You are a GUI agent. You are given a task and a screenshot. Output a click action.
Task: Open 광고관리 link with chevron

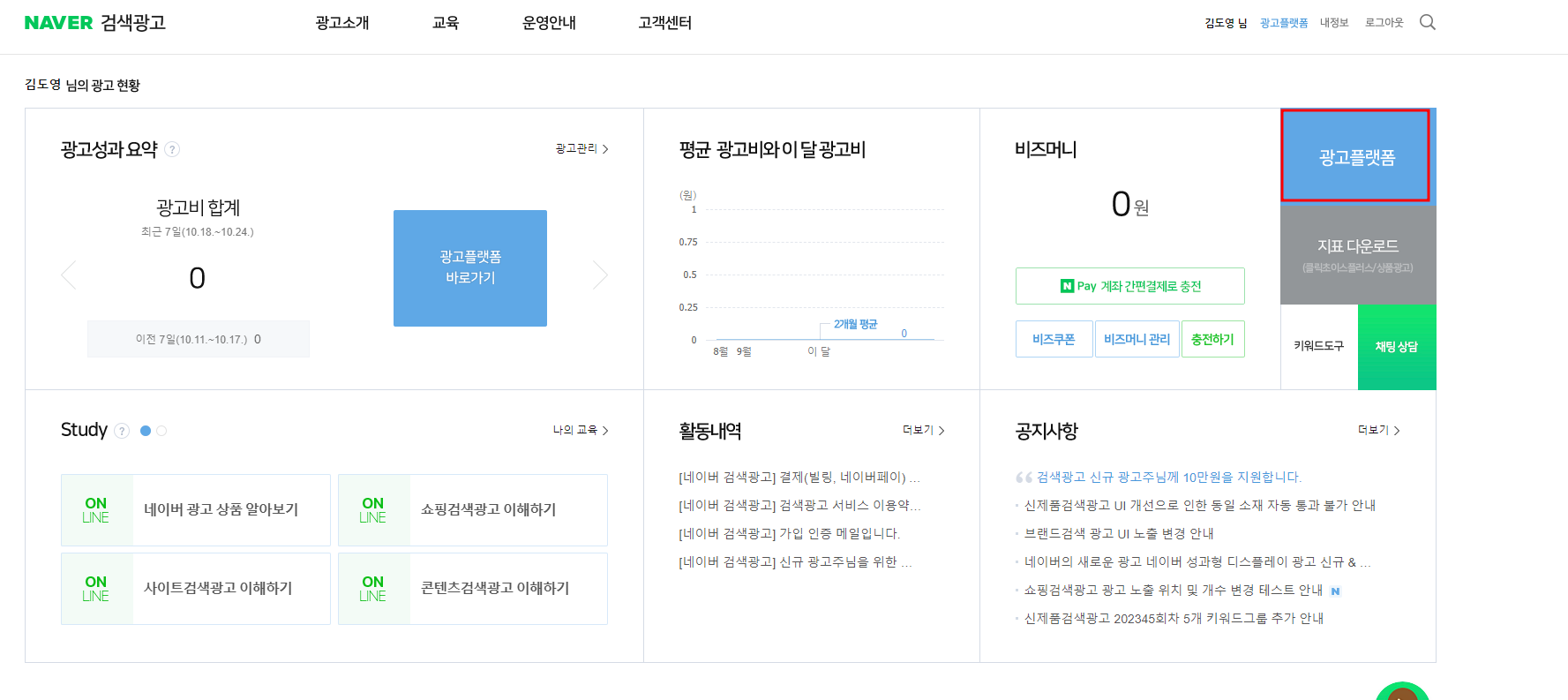[581, 148]
